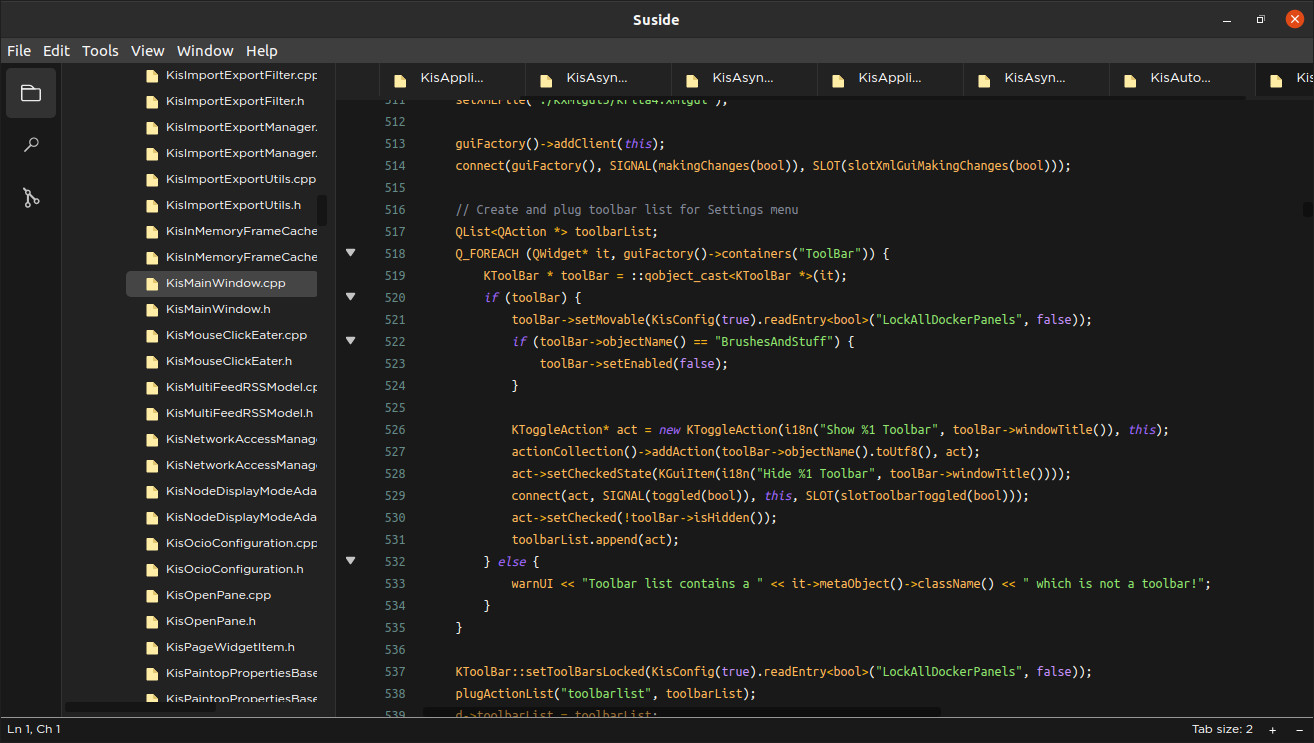Open the View menu
The width and height of the screenshot is (1314, 743).
pyautogui.click(x=147, y=50)
